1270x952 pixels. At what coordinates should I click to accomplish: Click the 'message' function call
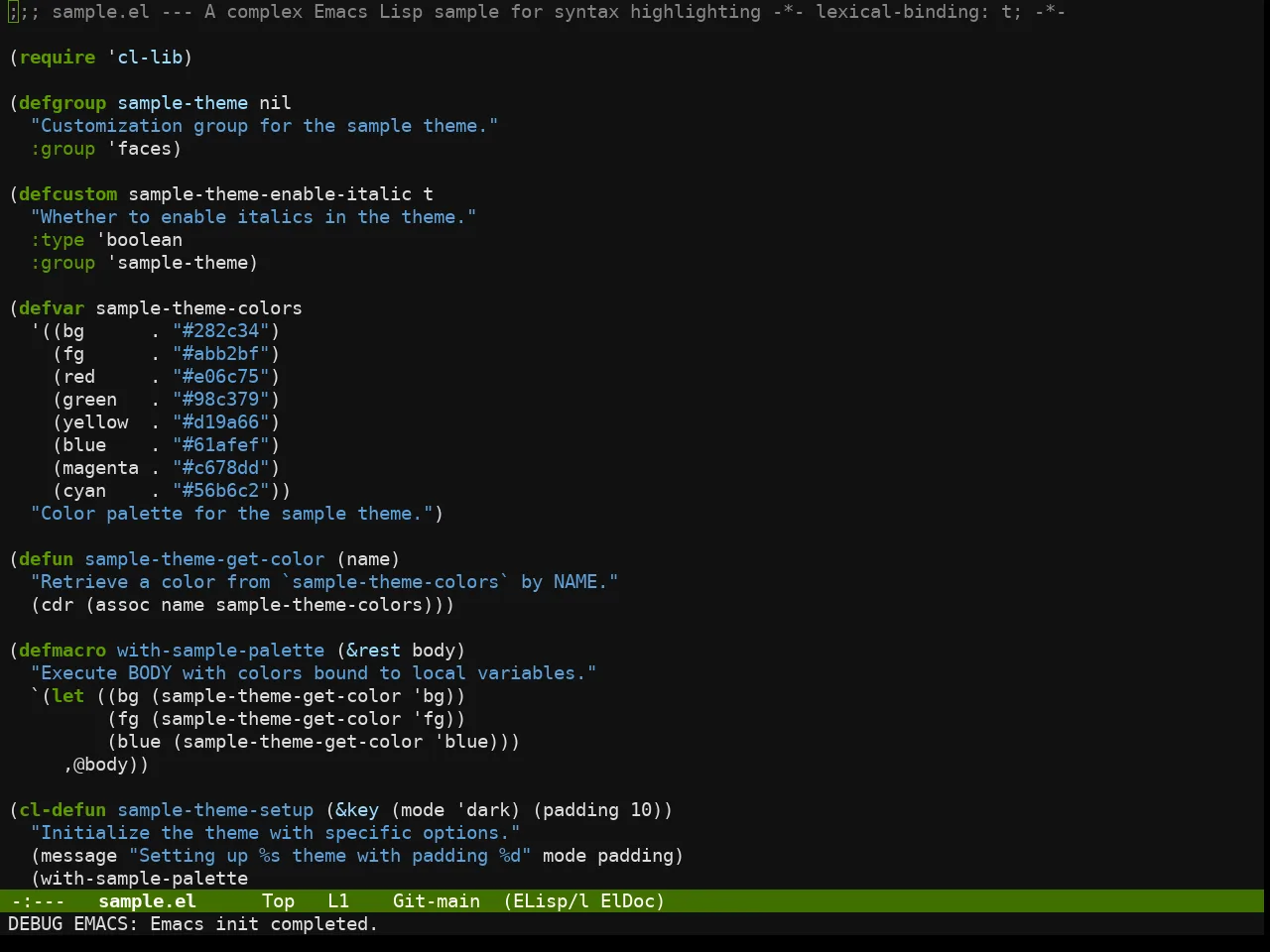[79, 856]
